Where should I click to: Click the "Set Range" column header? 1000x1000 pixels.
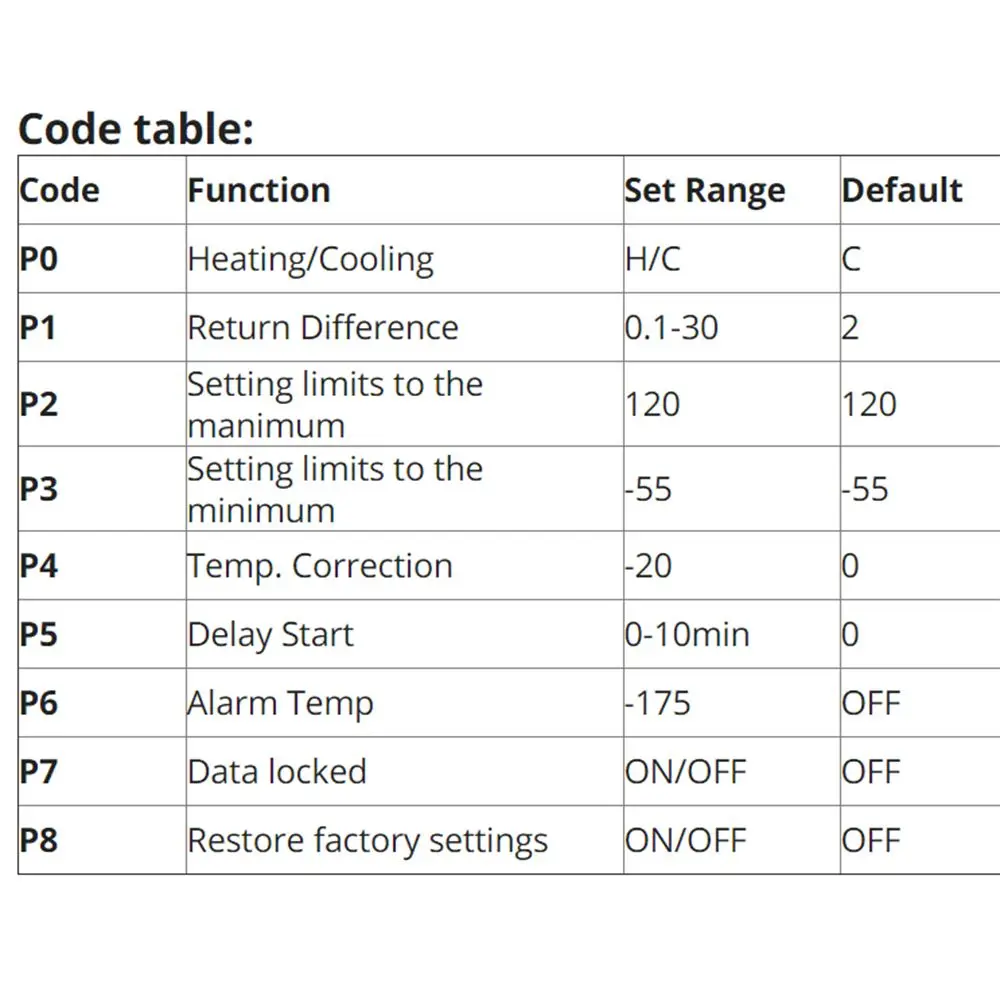pos(705,190)
